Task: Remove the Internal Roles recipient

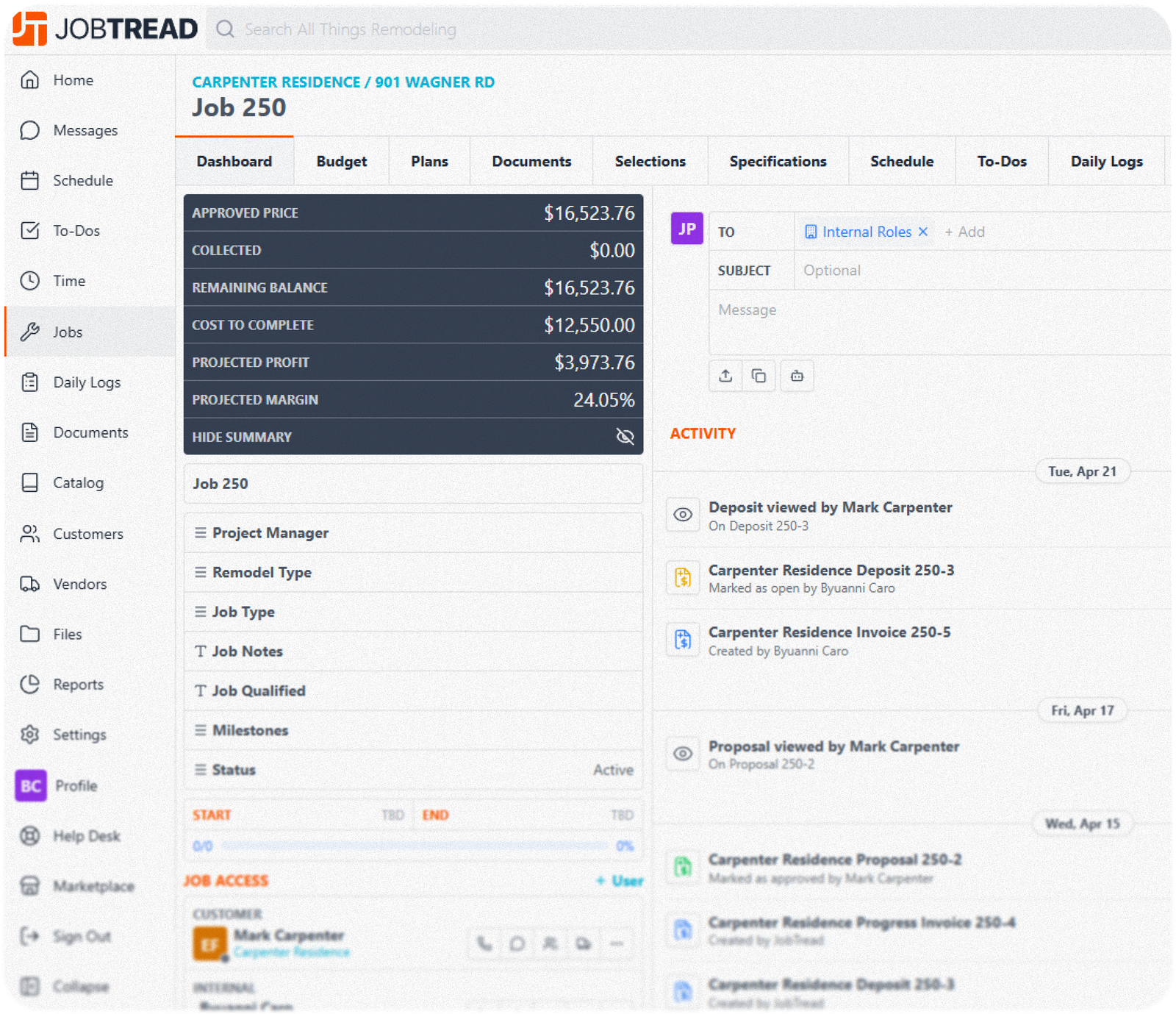Action: 923,232
